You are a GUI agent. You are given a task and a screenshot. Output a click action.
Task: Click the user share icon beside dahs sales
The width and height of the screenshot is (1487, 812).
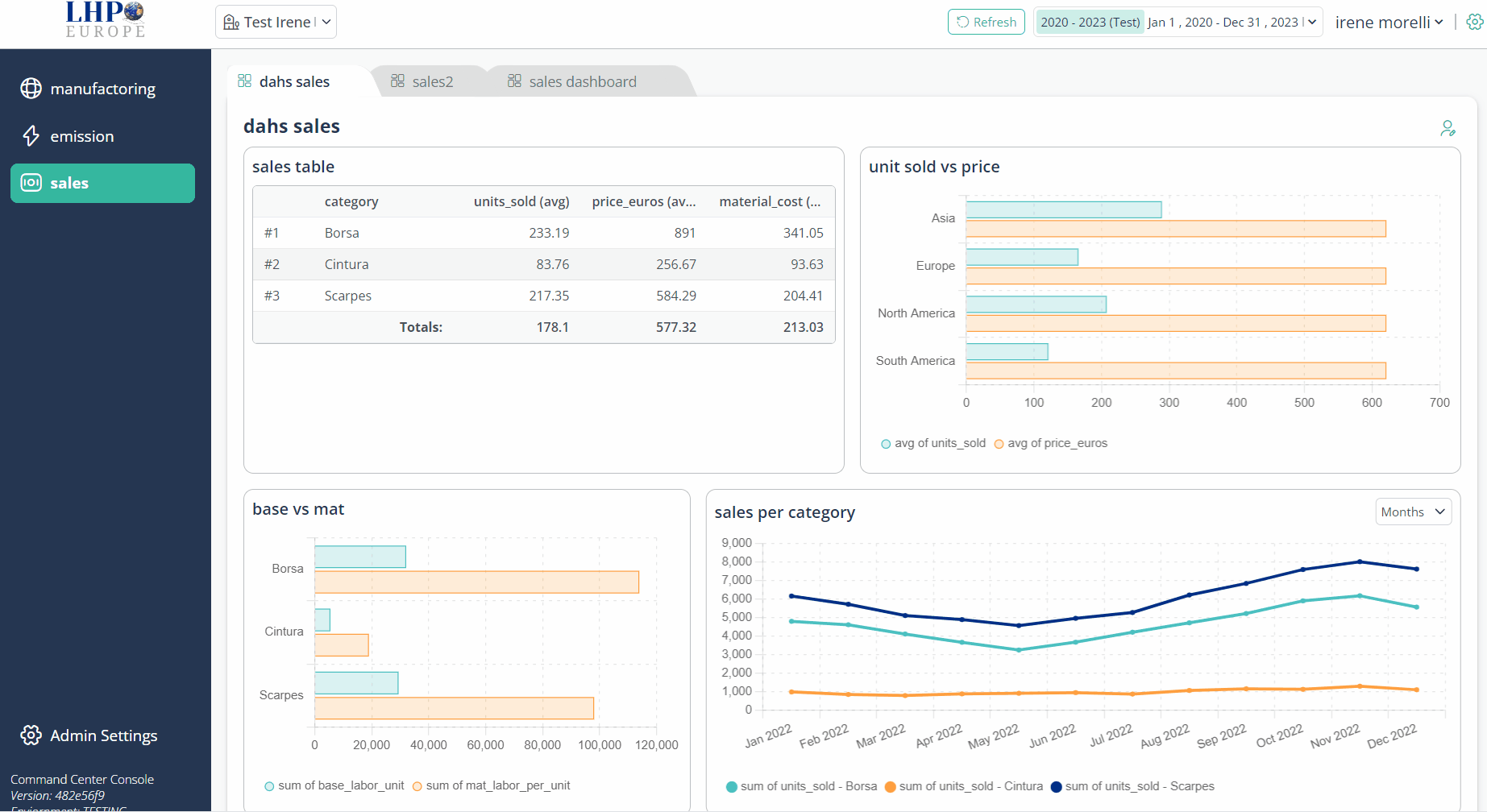(x=1448, y=128)
